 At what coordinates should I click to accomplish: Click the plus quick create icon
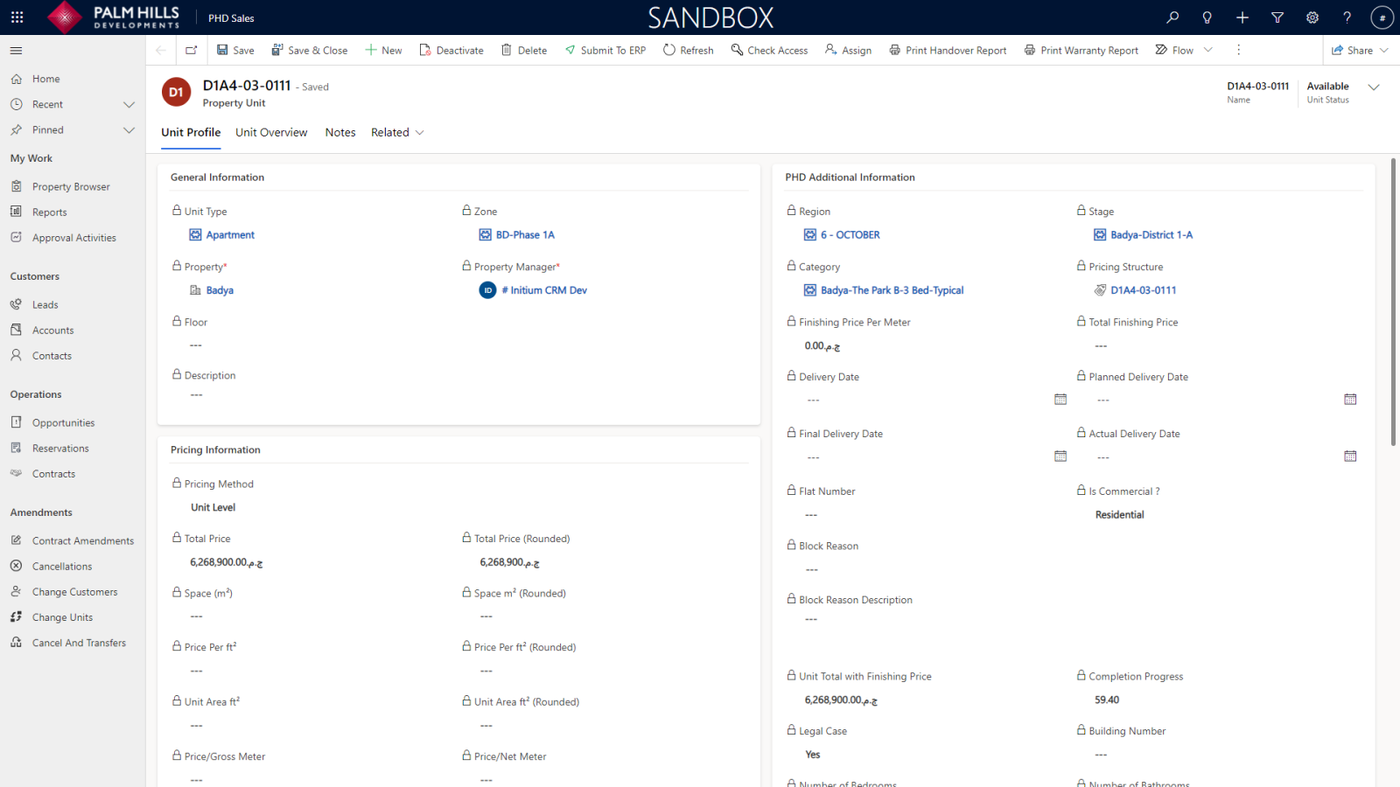(1242, 17)
